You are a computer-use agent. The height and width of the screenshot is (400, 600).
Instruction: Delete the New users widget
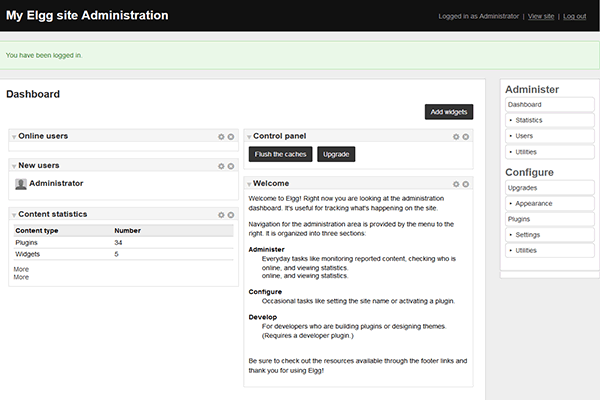pos(231,165)
